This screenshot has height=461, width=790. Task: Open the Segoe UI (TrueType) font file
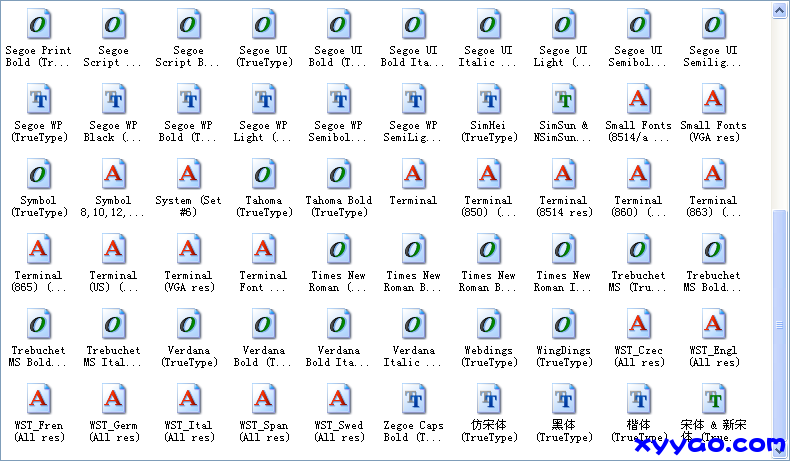[264, 24]
